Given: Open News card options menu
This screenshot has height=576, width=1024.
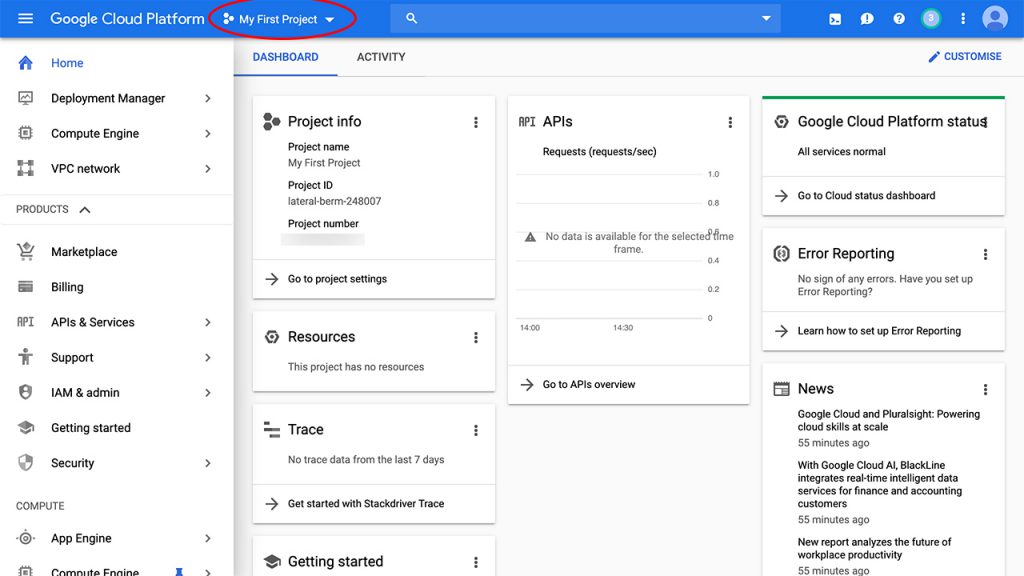Looking at the screenshot, I should (985, 390).
